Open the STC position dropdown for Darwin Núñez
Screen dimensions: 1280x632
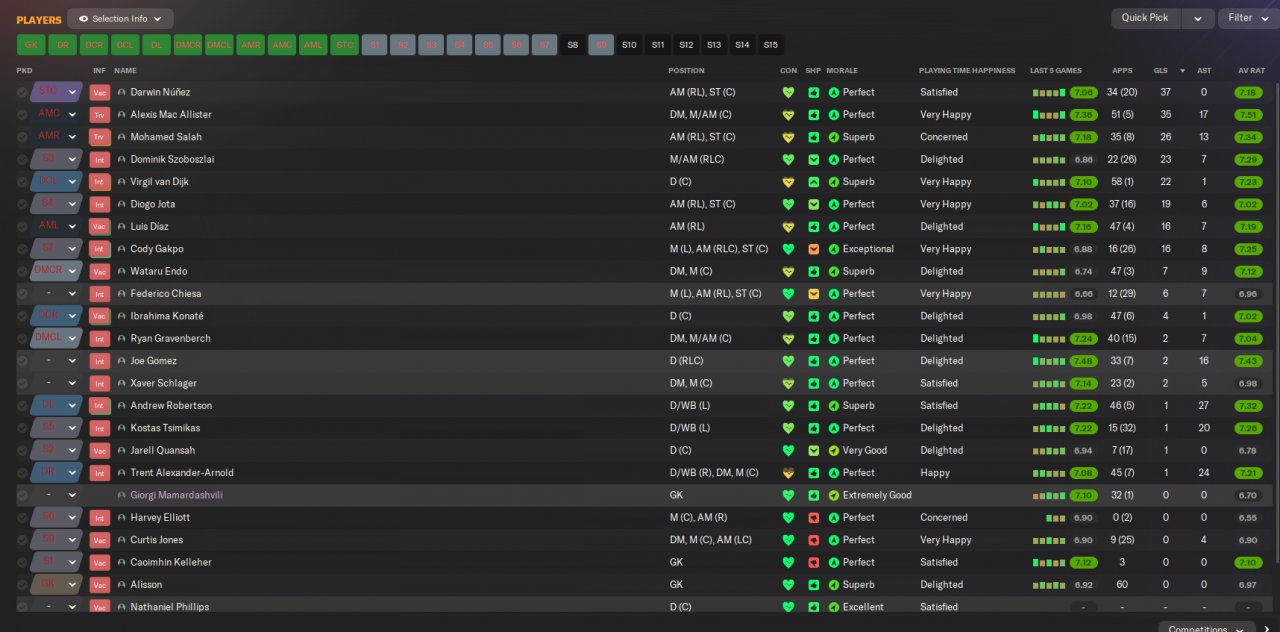(x=56, y=92)
